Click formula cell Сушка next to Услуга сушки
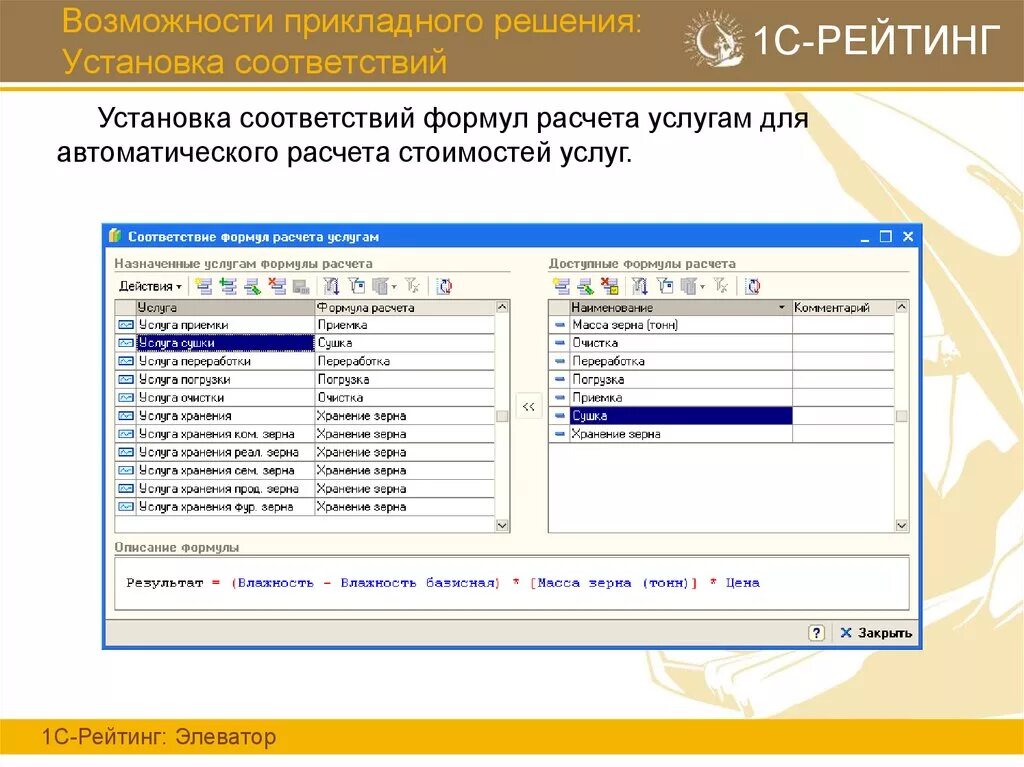This screenshot has height=767, width=1024. pyautogui.click(x=405, y=343)
